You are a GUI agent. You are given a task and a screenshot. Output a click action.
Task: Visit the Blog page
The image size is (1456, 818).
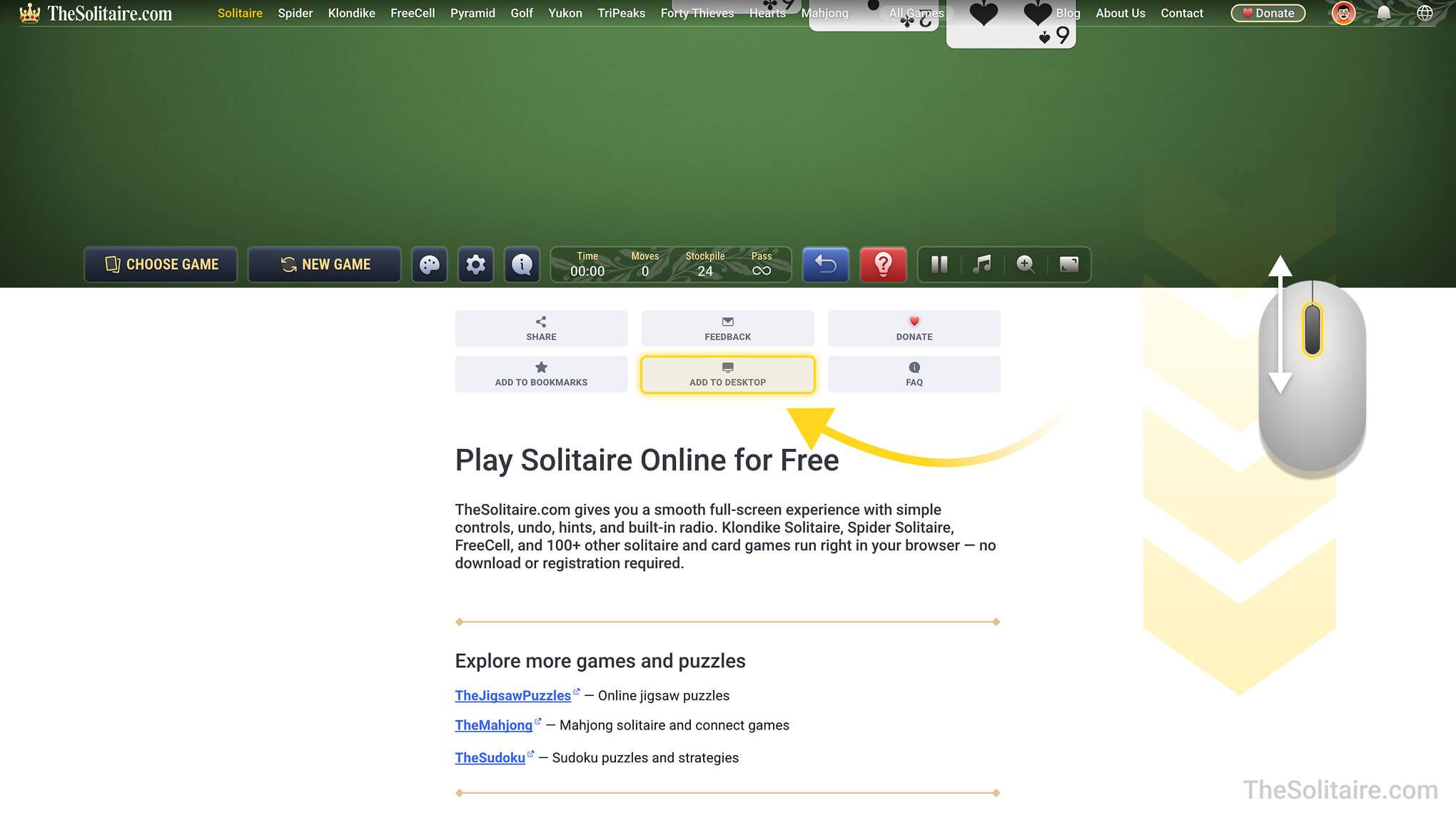(1068, 13)
